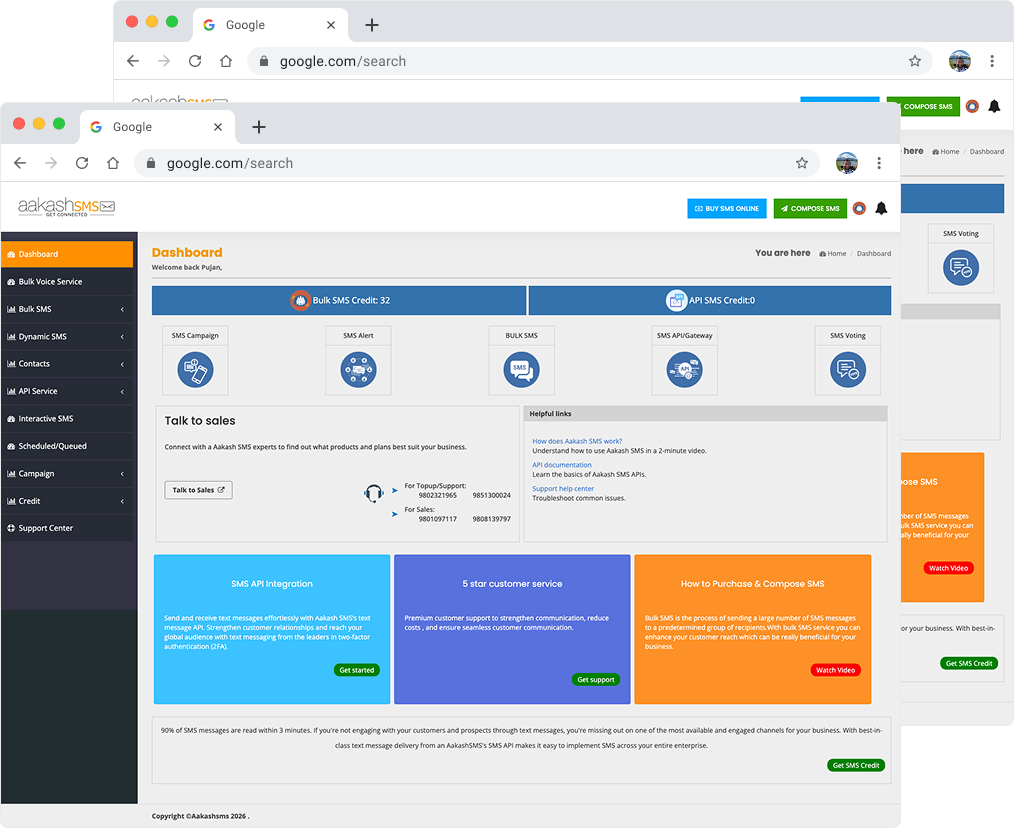Expand the Credit sidebar submenu

[66, 501]
